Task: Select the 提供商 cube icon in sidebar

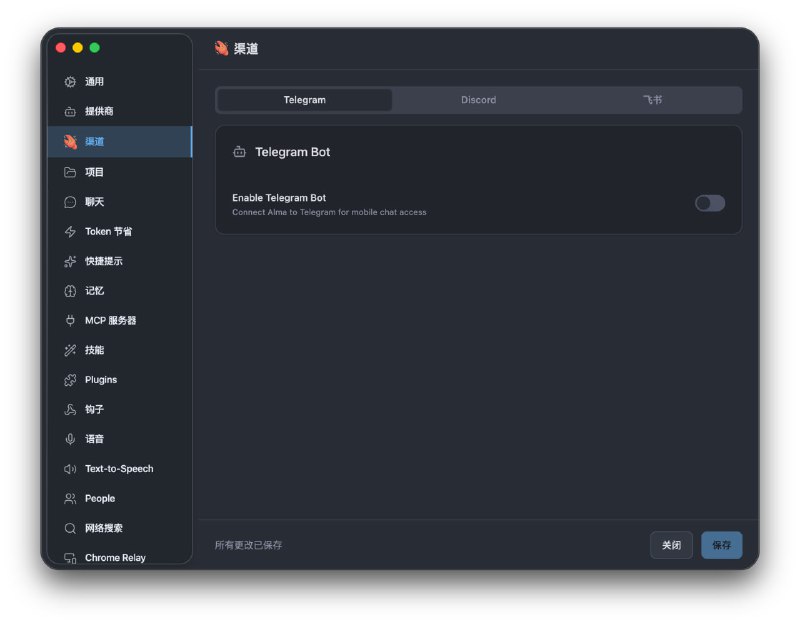Action: click(x=70, y=111)
